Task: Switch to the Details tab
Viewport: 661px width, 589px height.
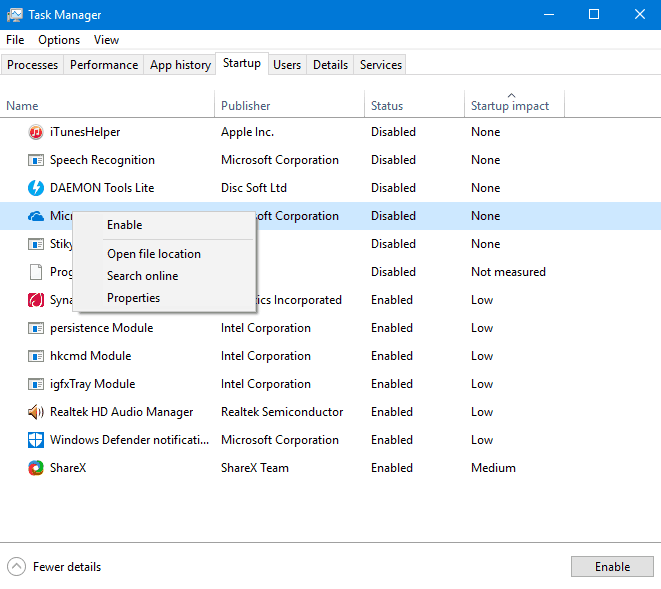Action: click(x=330, y=65)
